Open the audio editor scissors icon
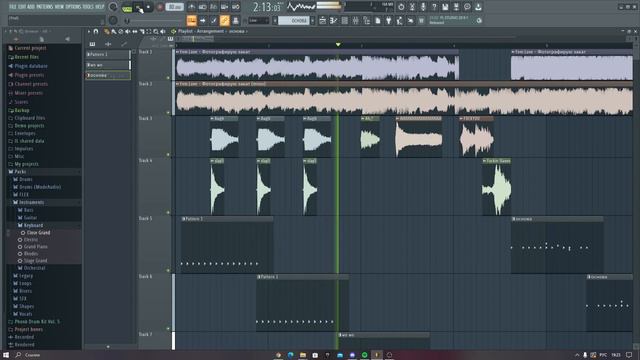Viewport: 640px width, 360px height. pos(412,7)
